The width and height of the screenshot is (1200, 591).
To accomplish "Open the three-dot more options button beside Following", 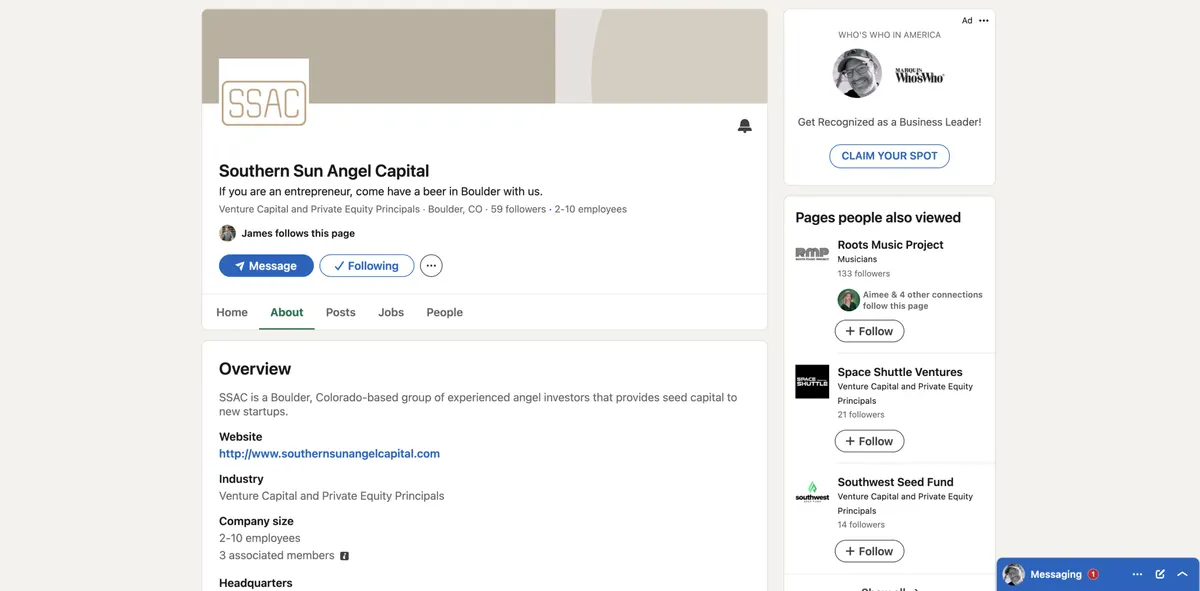I will tap(431, 266).
